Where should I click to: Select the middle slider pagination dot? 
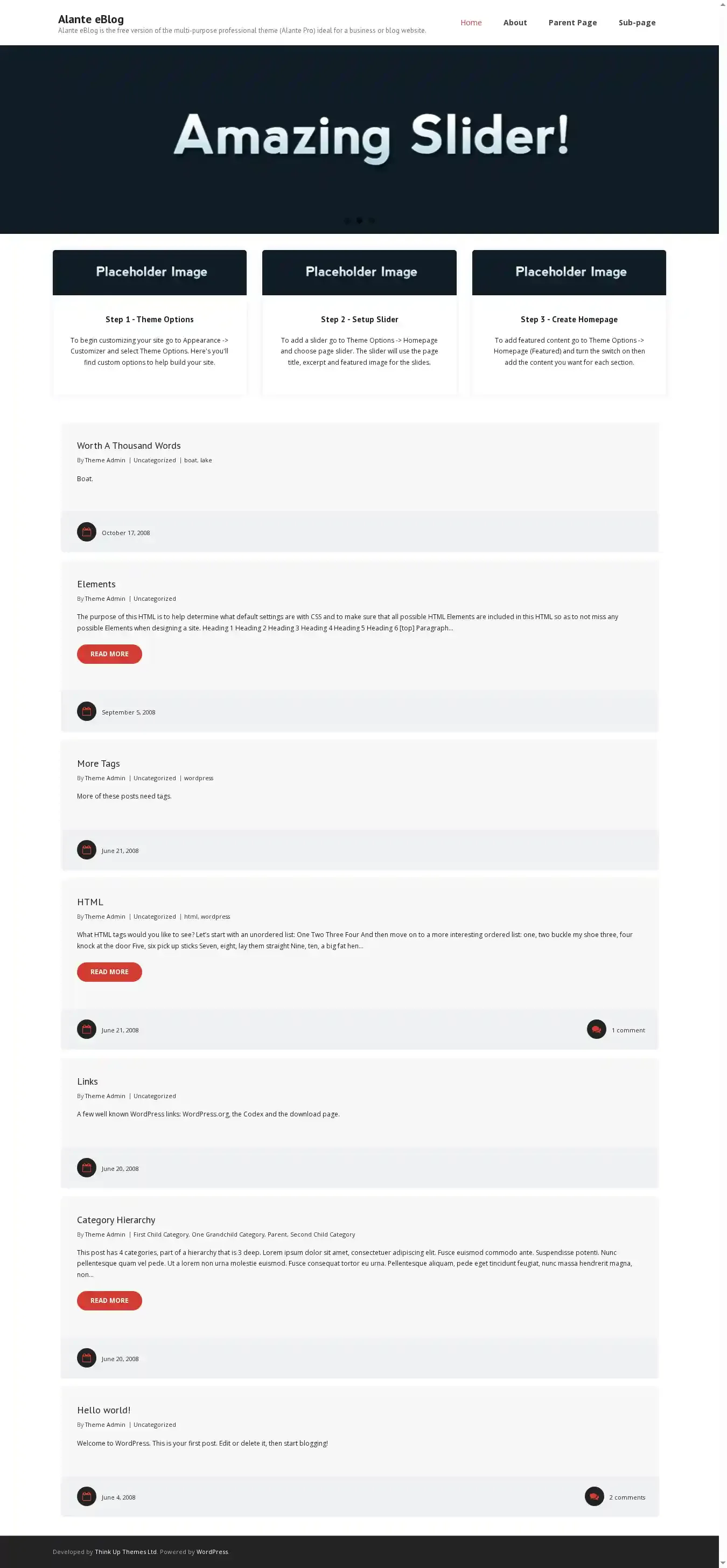point(360,221)
